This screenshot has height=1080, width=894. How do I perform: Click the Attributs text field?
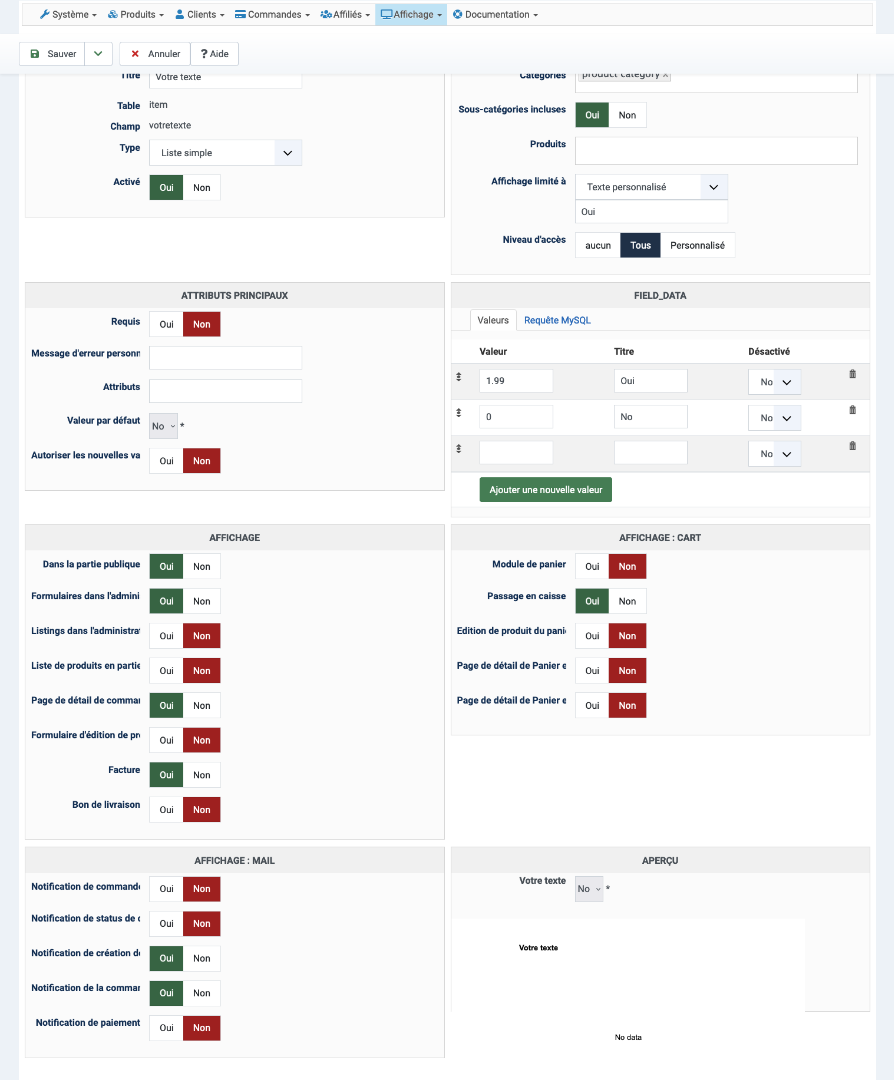pos(225,391)
